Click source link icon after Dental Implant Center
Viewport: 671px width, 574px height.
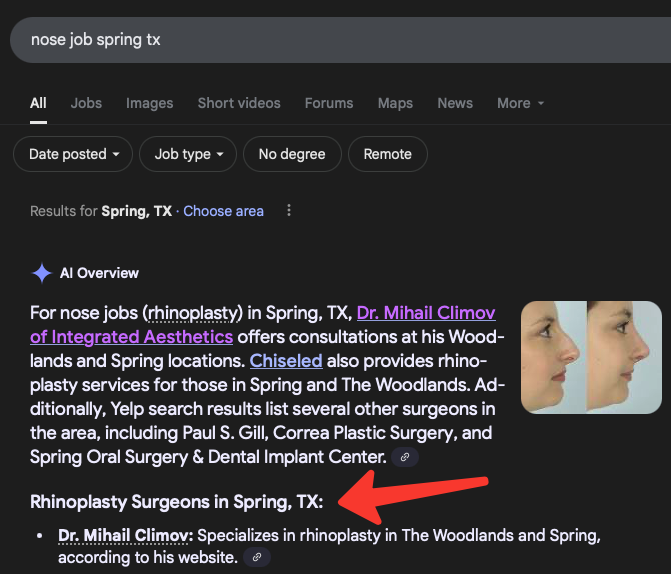[x=405, y=457]
